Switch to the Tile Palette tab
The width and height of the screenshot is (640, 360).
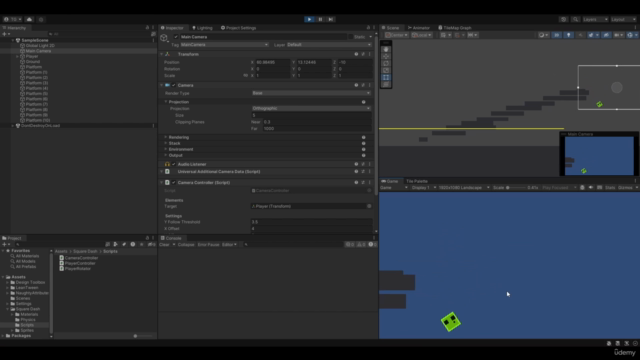pyautogui.click(x=417, y=181)
